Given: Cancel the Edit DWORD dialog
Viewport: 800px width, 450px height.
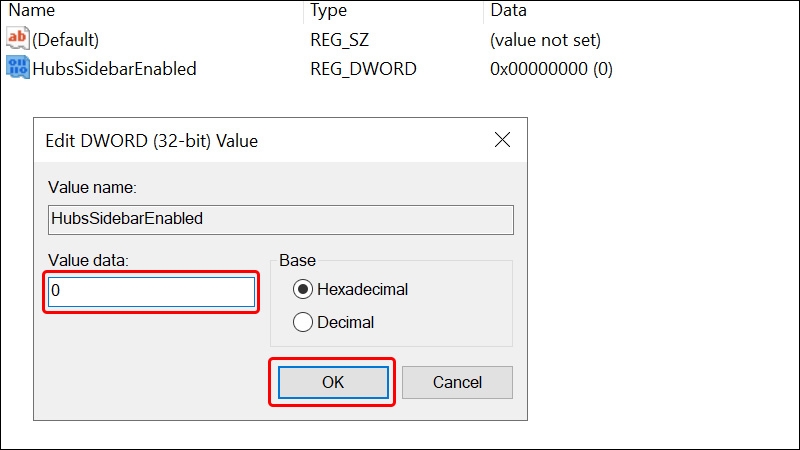Looking at the screenshot, I should (x=457, y=382).
